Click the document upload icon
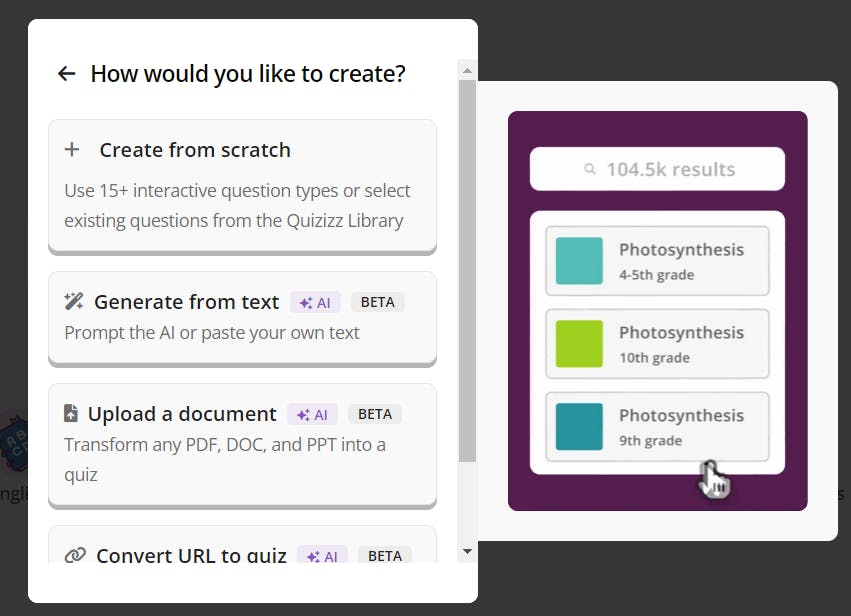851x616 pixels. click(x=71, y=413)
